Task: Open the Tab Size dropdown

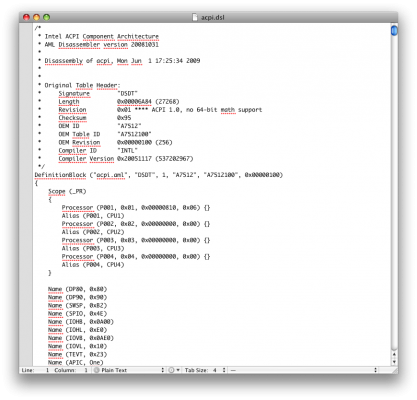Action: [x=205, y=370]
